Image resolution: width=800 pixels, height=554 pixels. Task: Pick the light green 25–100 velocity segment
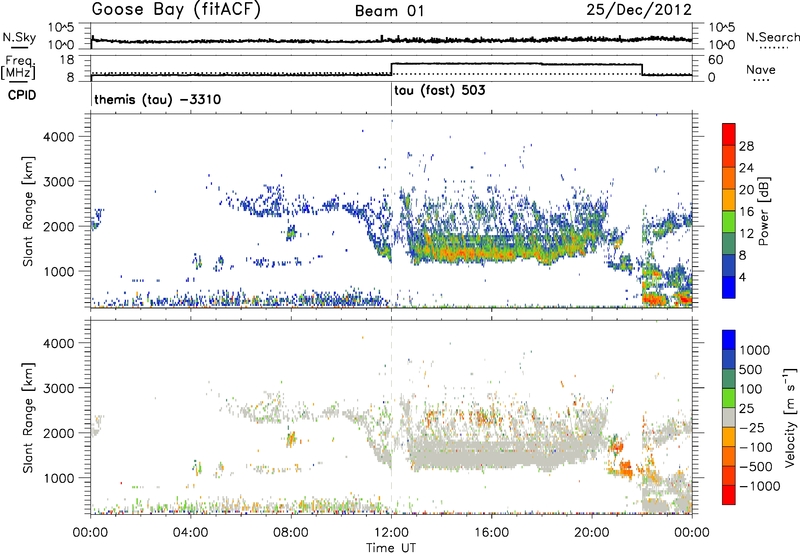coord(729,398)
